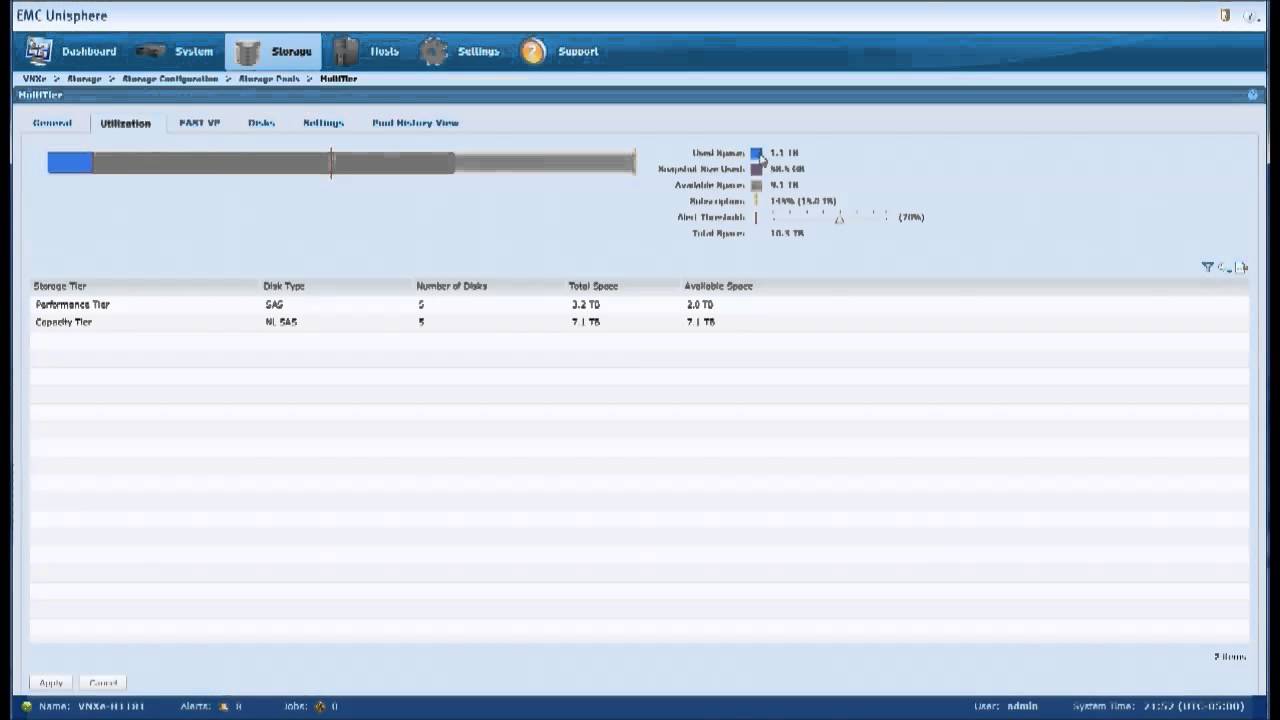Click the 3.2 TB total space cell

click(x=586, y=304)
